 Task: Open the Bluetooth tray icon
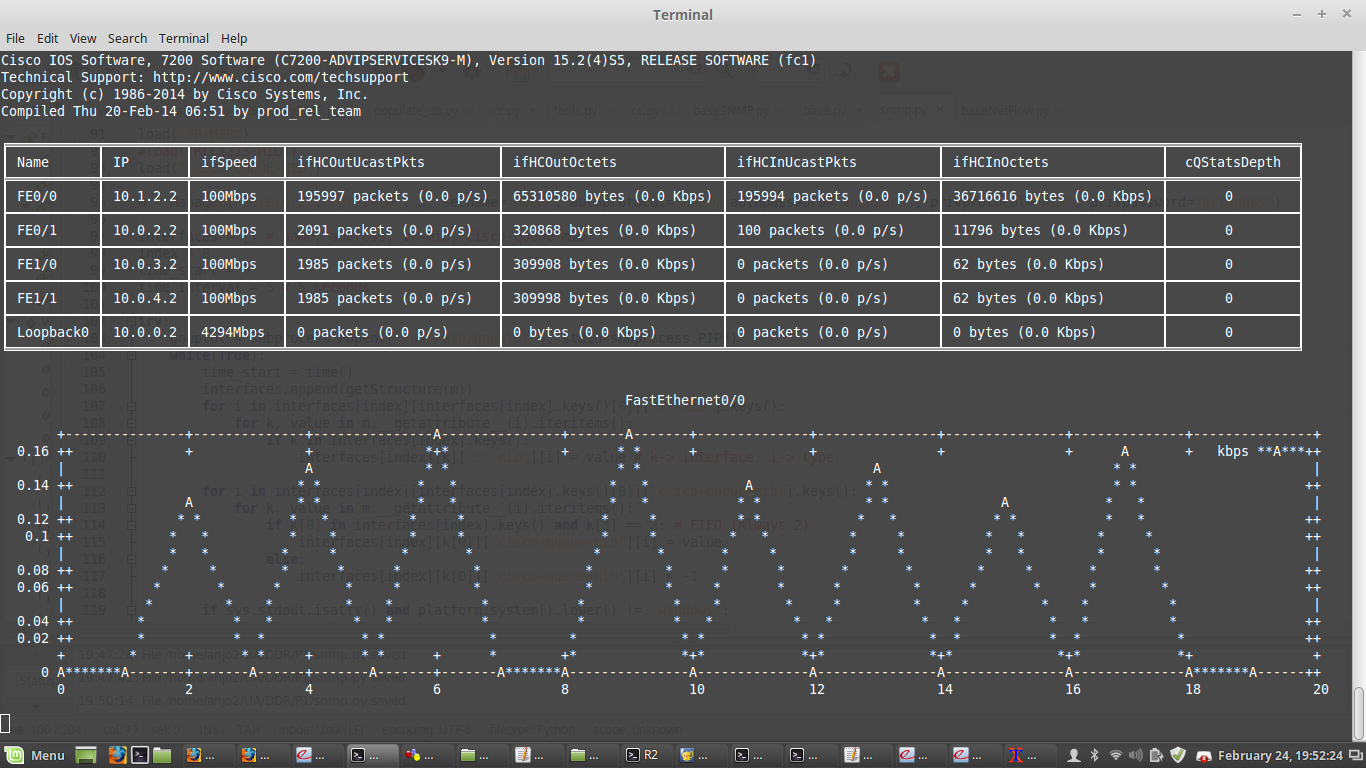pyautogui.click(x=1094, y=755)
